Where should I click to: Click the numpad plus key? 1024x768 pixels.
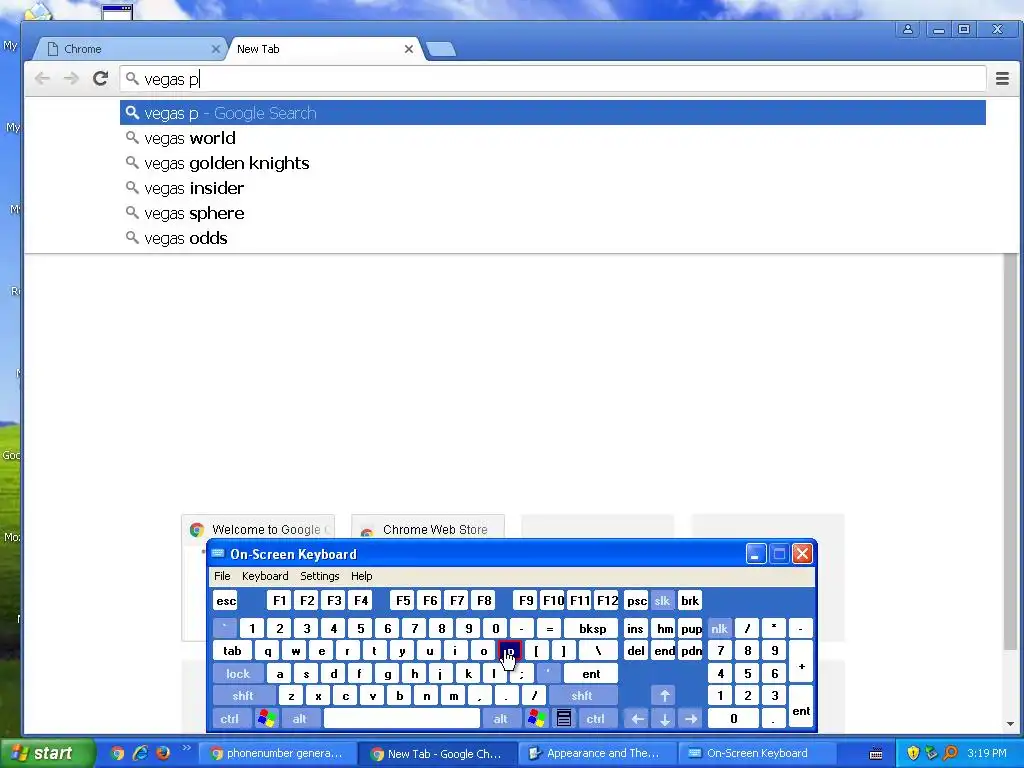[x=801, y=662]
